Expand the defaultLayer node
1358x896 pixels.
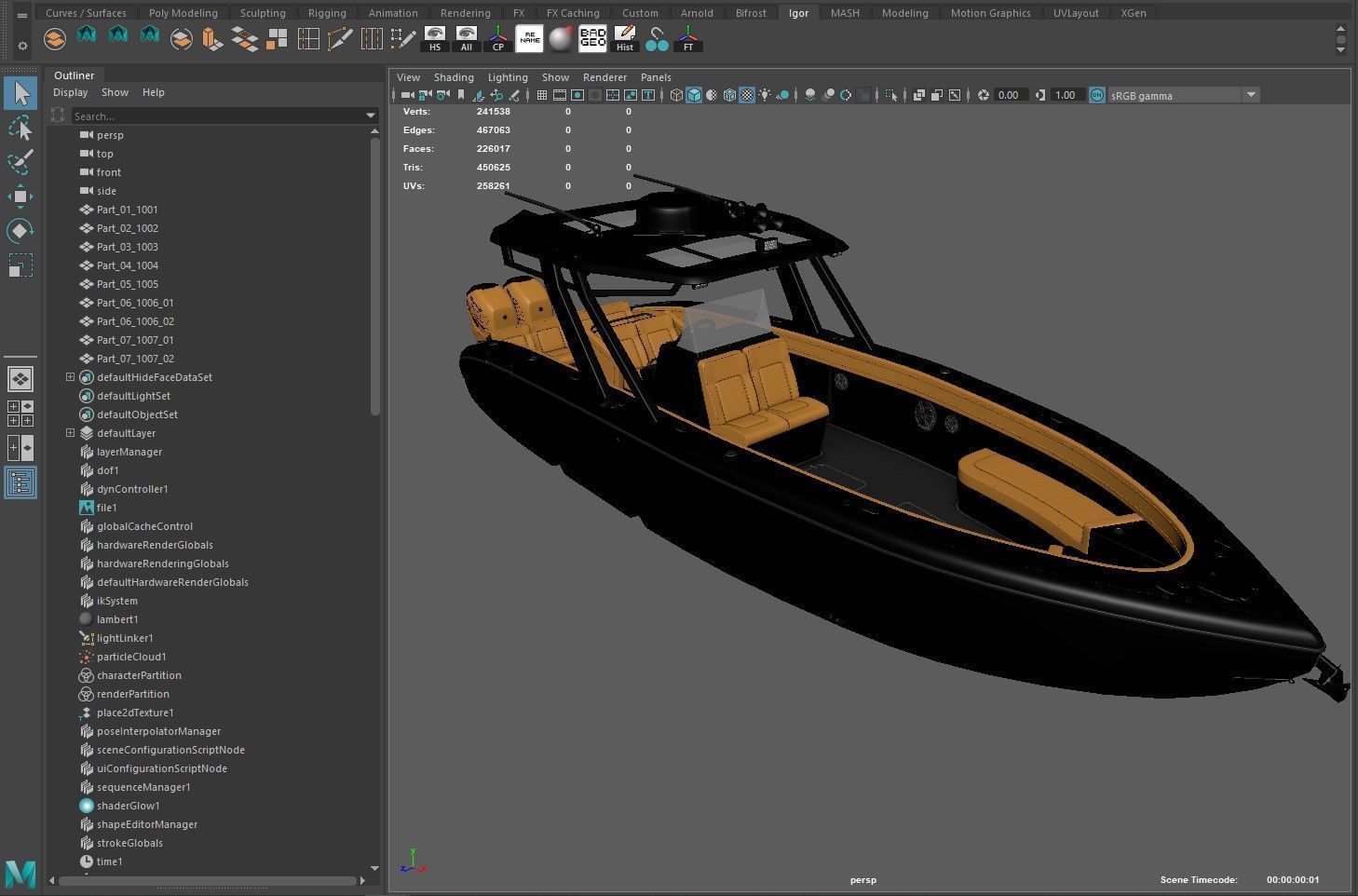click(x=70, y=433)
